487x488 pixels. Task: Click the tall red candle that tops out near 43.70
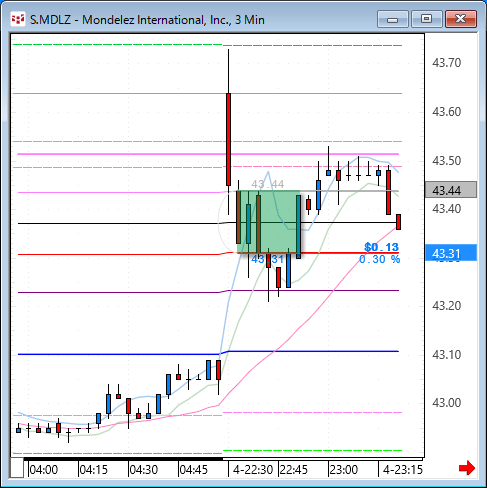pyautogui.click(x=228, y=139)
